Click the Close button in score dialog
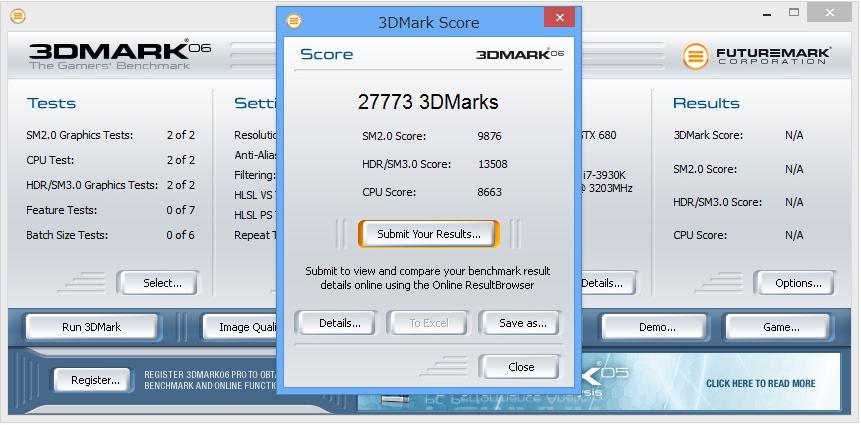 [521, 367]
